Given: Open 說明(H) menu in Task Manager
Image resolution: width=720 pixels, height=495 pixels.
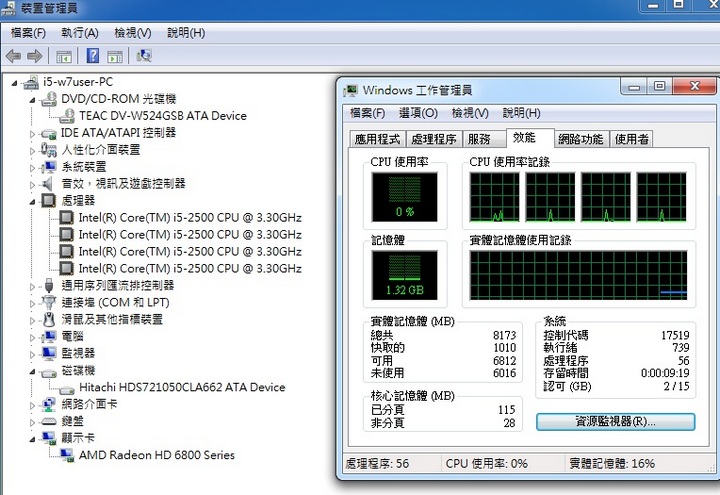Looking at the screenshot, I should coord(521,113).
